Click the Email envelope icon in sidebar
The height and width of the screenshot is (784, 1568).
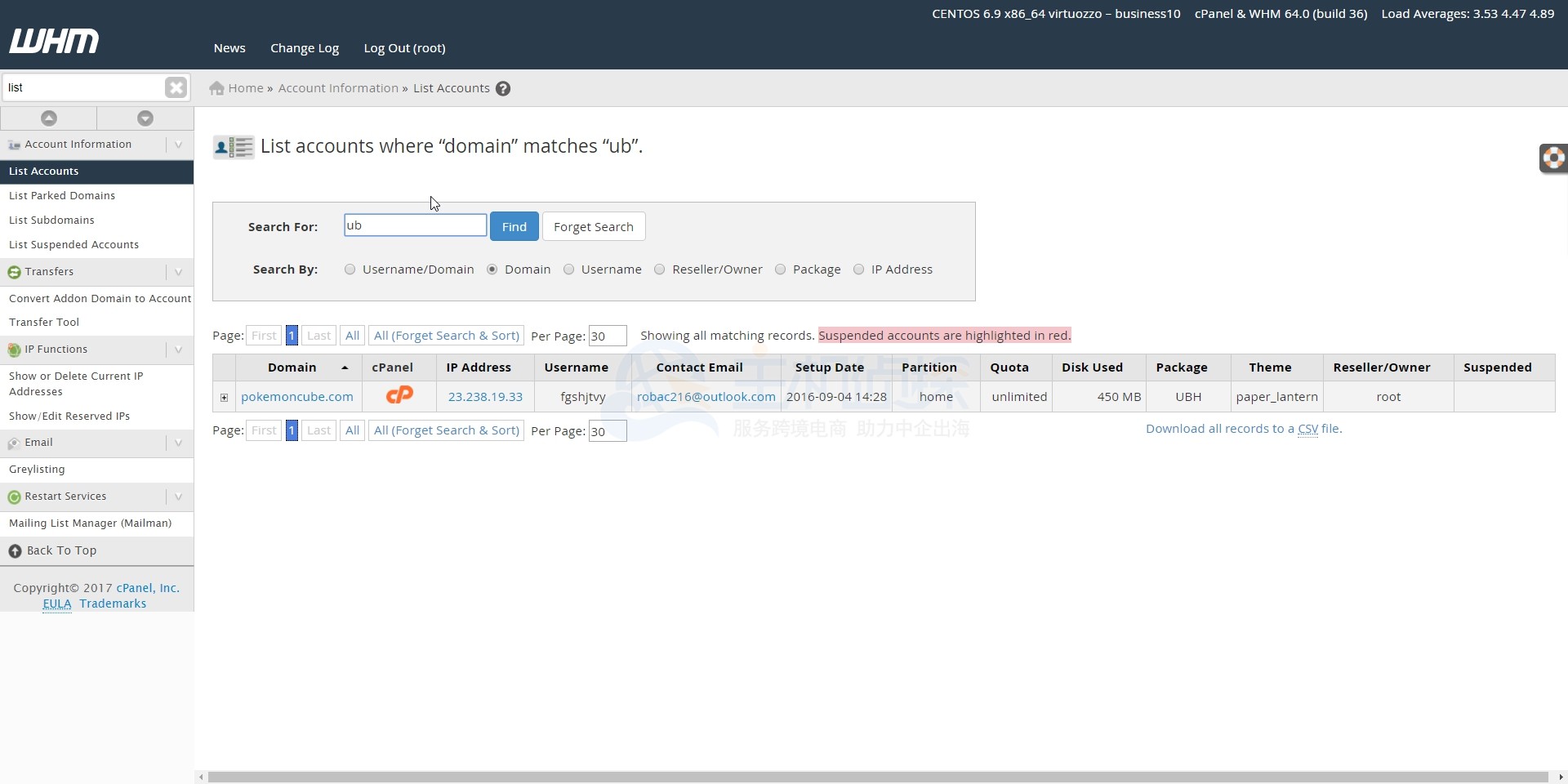[13, 443]
